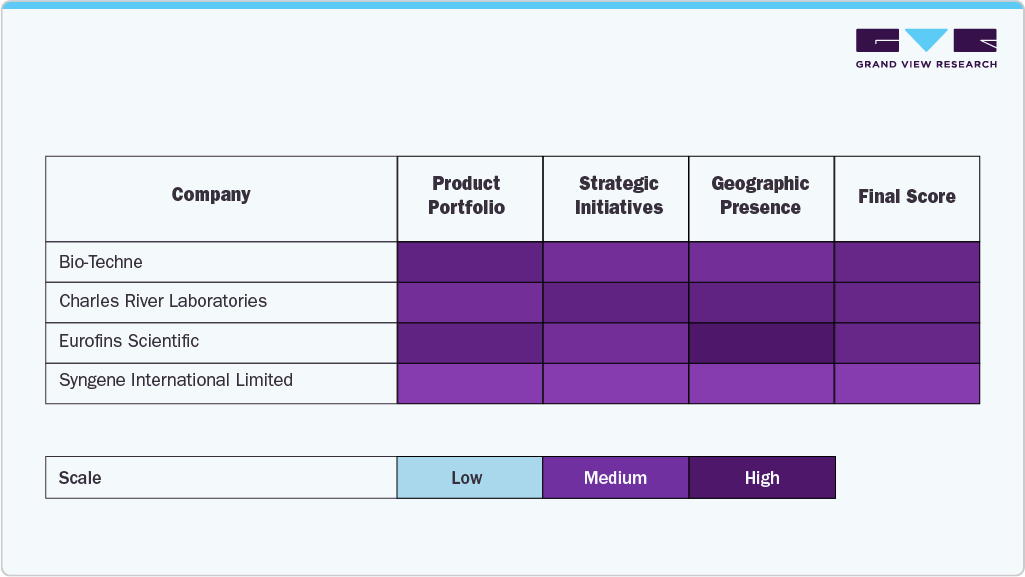
Task: Select the Charles River Laboratories row label
Action: (163, 301)
